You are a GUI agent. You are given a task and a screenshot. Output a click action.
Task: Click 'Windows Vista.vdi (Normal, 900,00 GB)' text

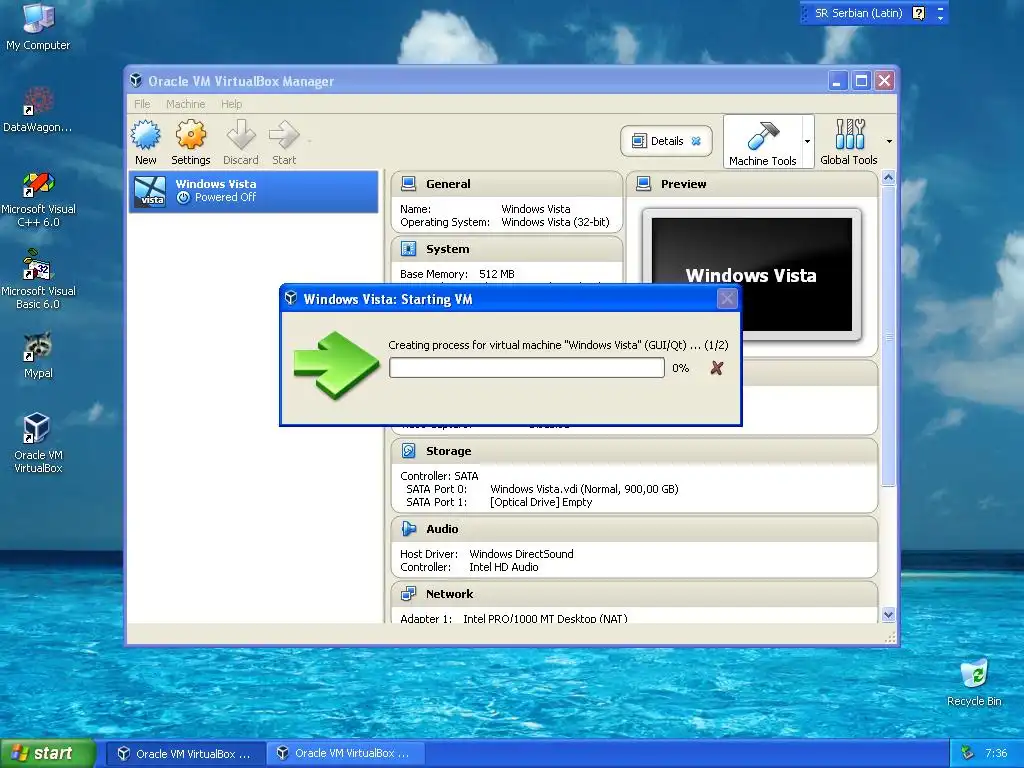[584, 489]
